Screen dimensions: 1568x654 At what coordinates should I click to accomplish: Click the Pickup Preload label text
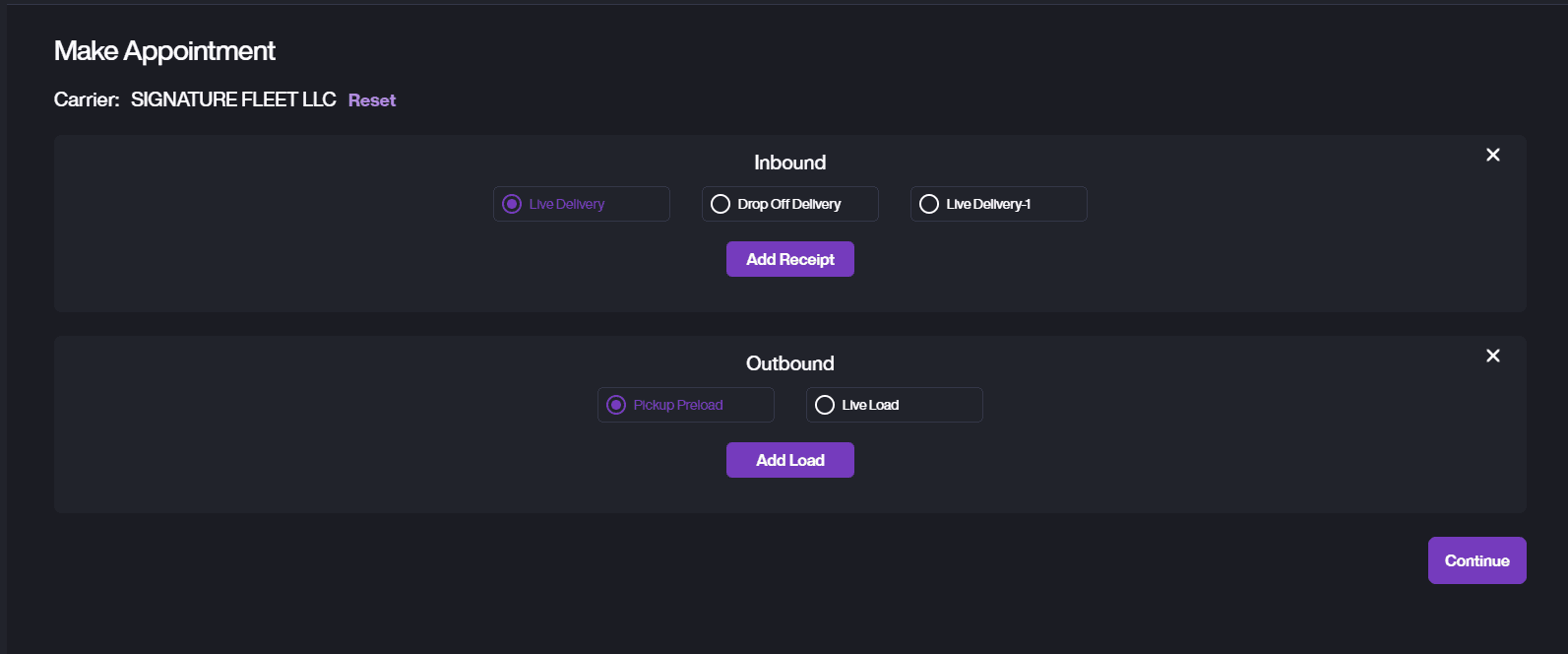coord(678,405)
